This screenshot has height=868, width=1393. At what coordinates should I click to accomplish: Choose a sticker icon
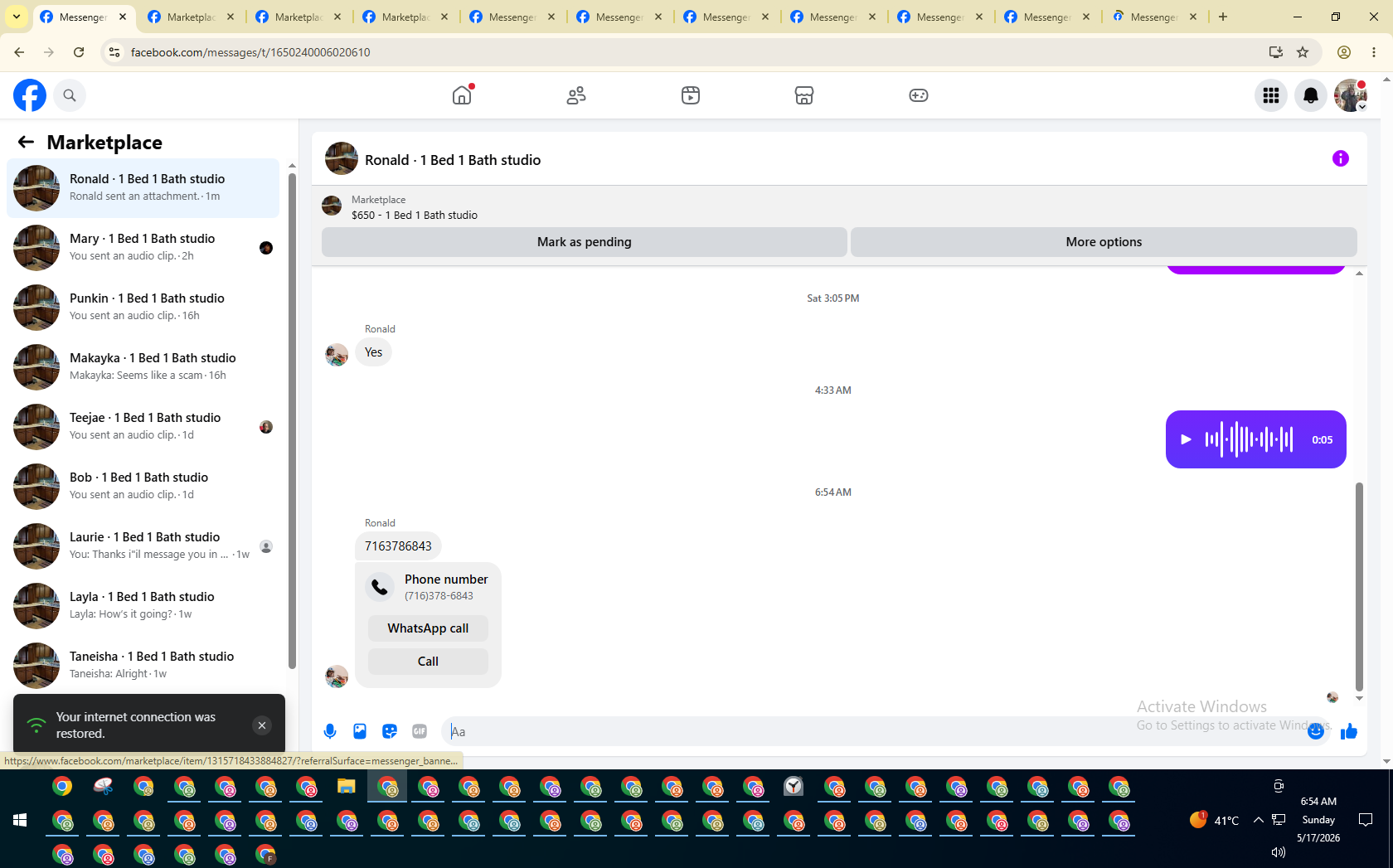390,731
